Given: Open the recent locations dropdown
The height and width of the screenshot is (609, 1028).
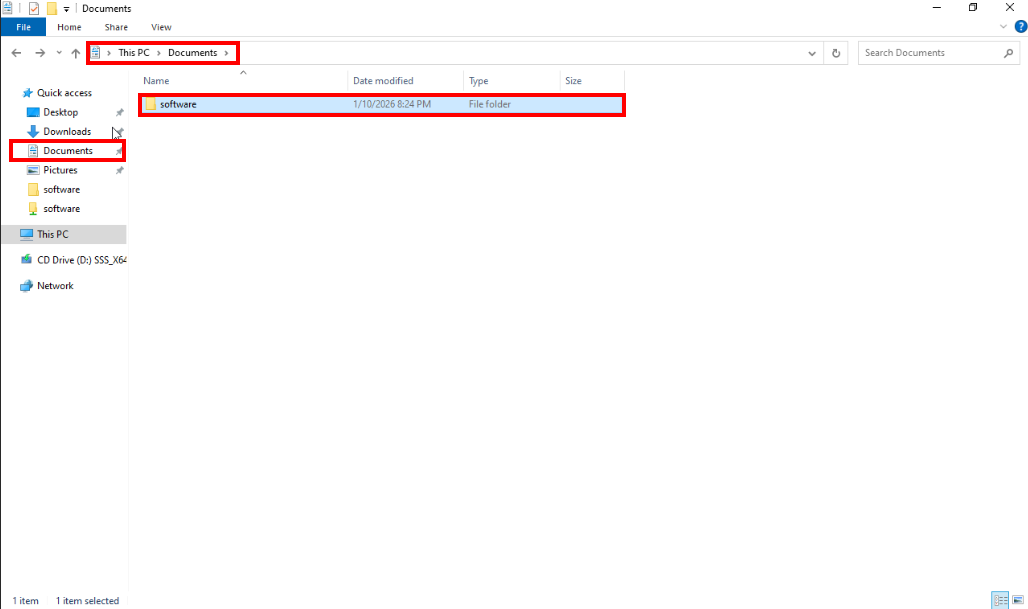Looking at the screenshot, I should click(x=59, y=53).
